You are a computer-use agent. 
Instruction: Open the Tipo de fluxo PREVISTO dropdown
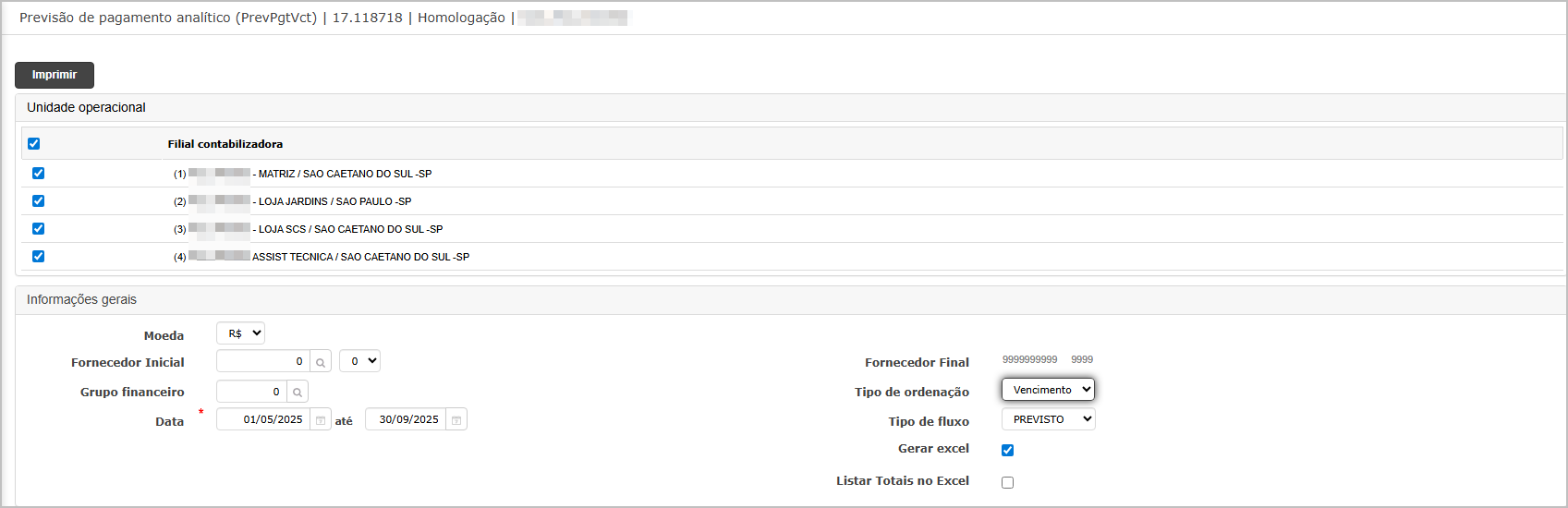pos(1048,419)
